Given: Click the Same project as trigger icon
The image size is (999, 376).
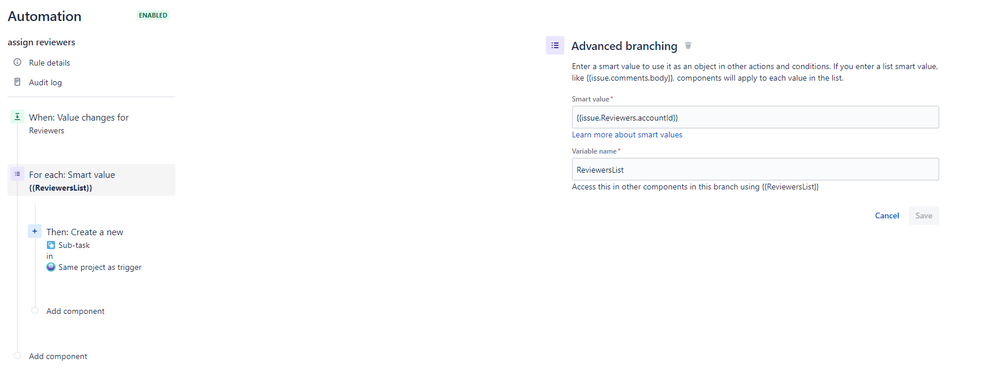Looking at the screenshot, I should [51, 267].
